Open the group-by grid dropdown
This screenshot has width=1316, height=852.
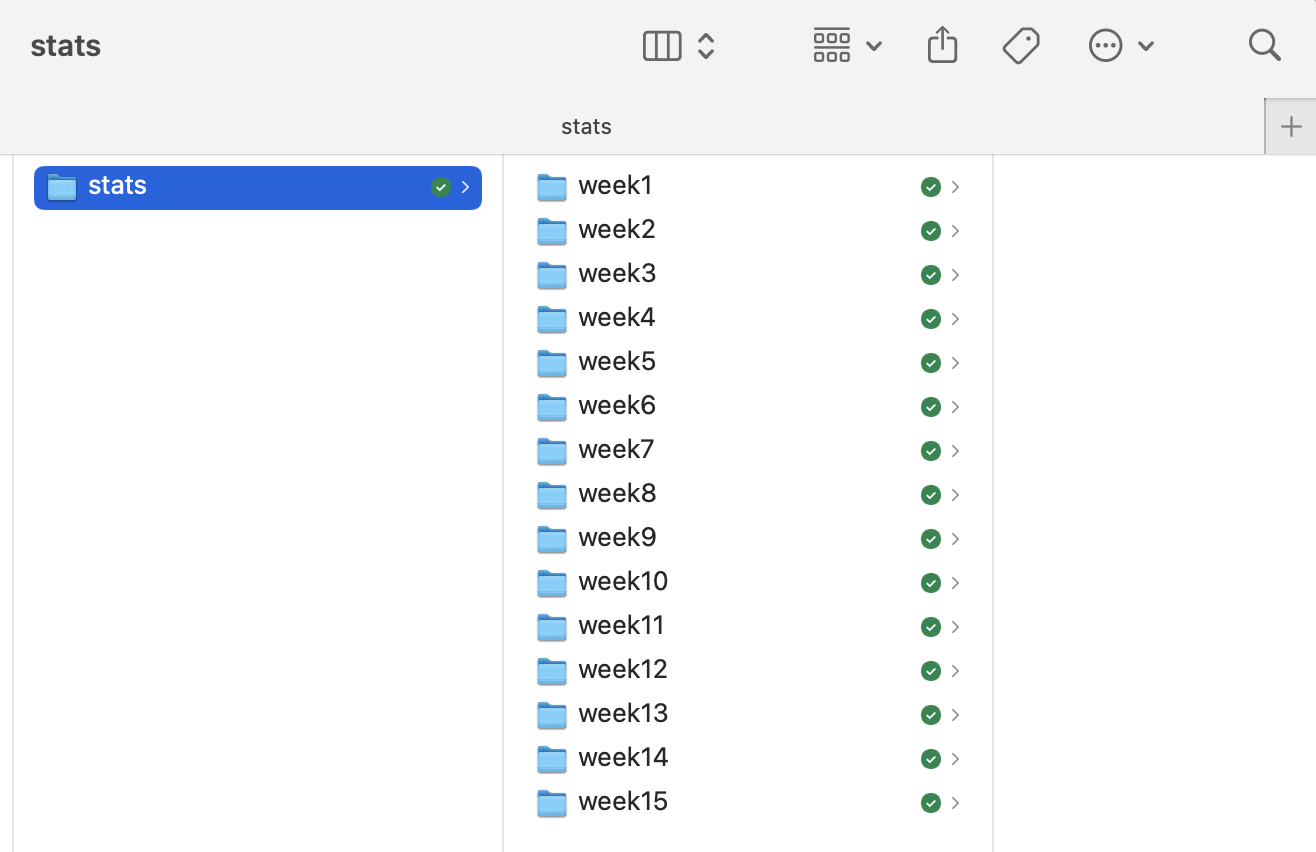(x=846, y=45)
